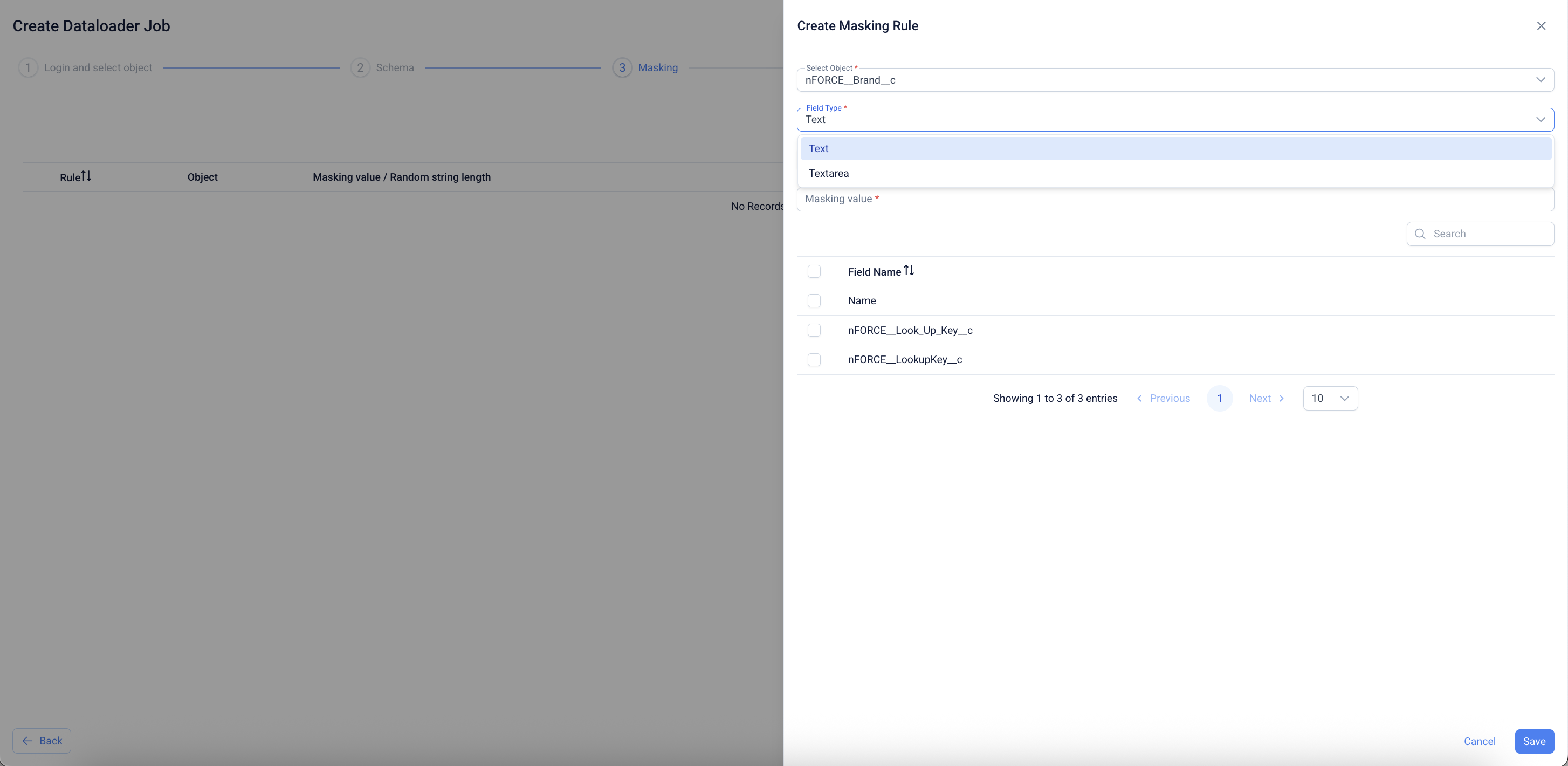Click step 3 Masking circle
The width and height of the screenshot is (1568, 766).
coord(622,67)
